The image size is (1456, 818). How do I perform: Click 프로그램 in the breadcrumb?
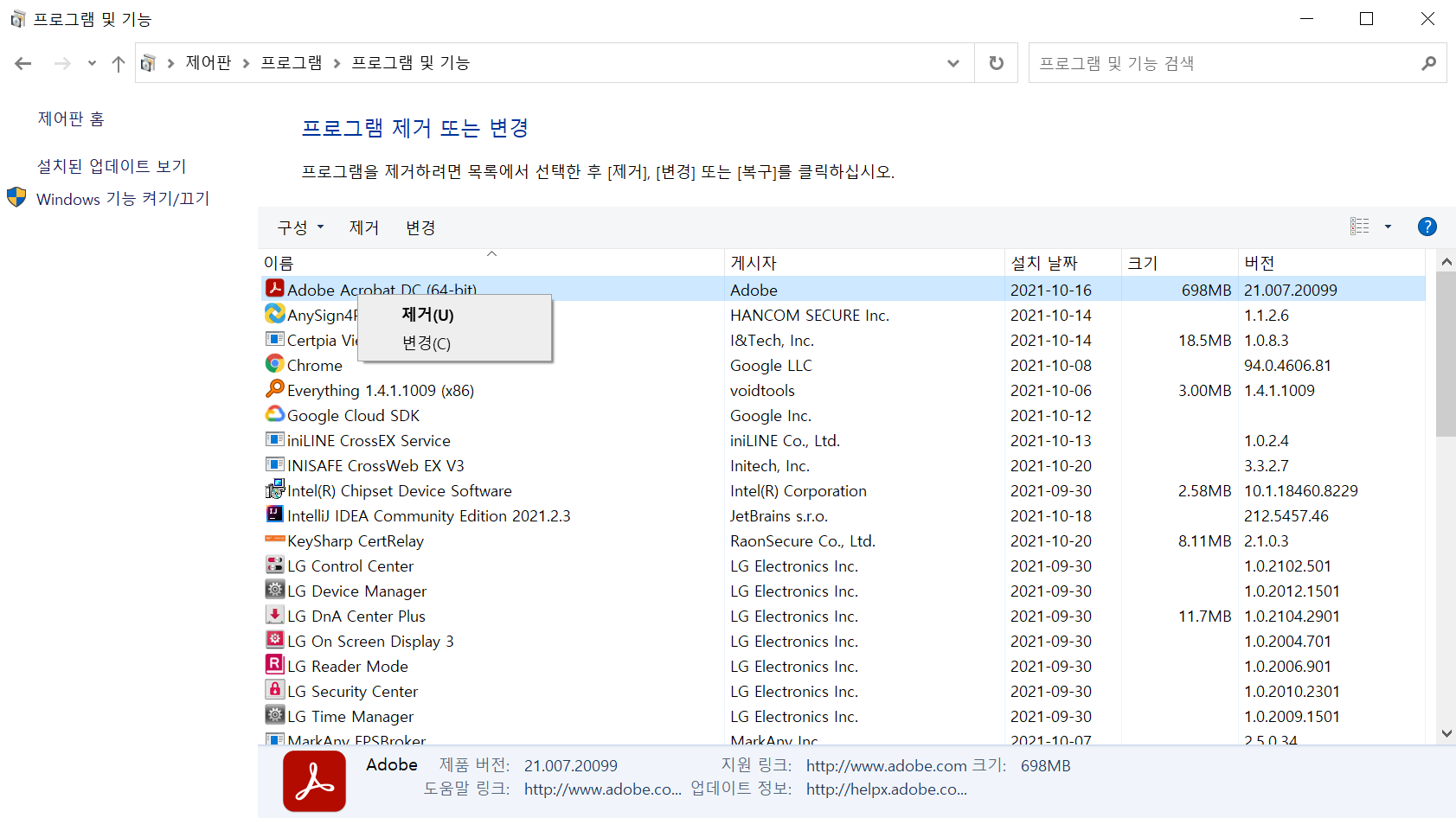click(292, 63)
